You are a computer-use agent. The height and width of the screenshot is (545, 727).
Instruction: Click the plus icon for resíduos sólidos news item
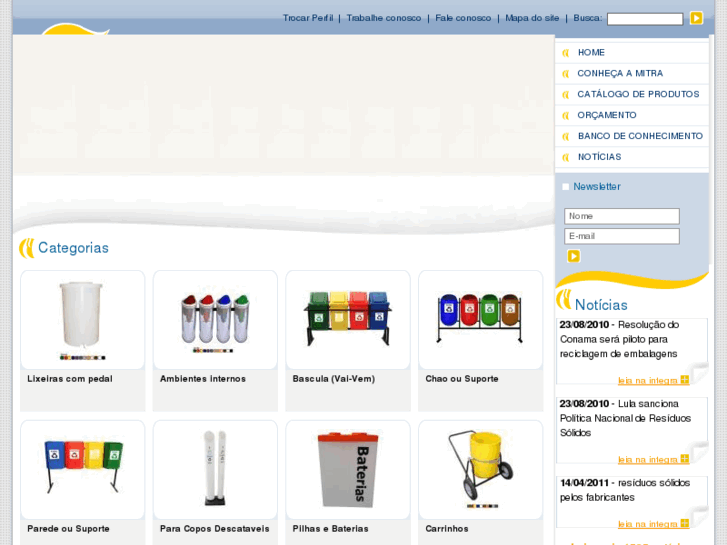pos(684,523)
